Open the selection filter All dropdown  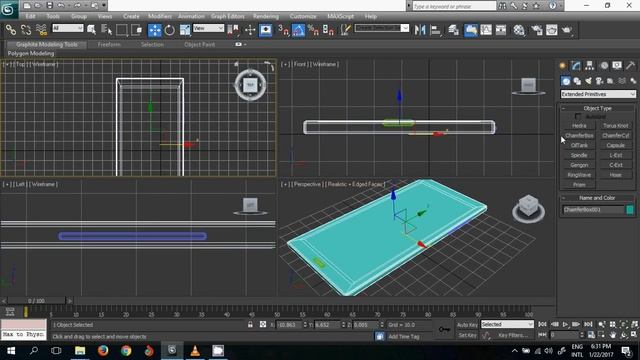point(68,28)
